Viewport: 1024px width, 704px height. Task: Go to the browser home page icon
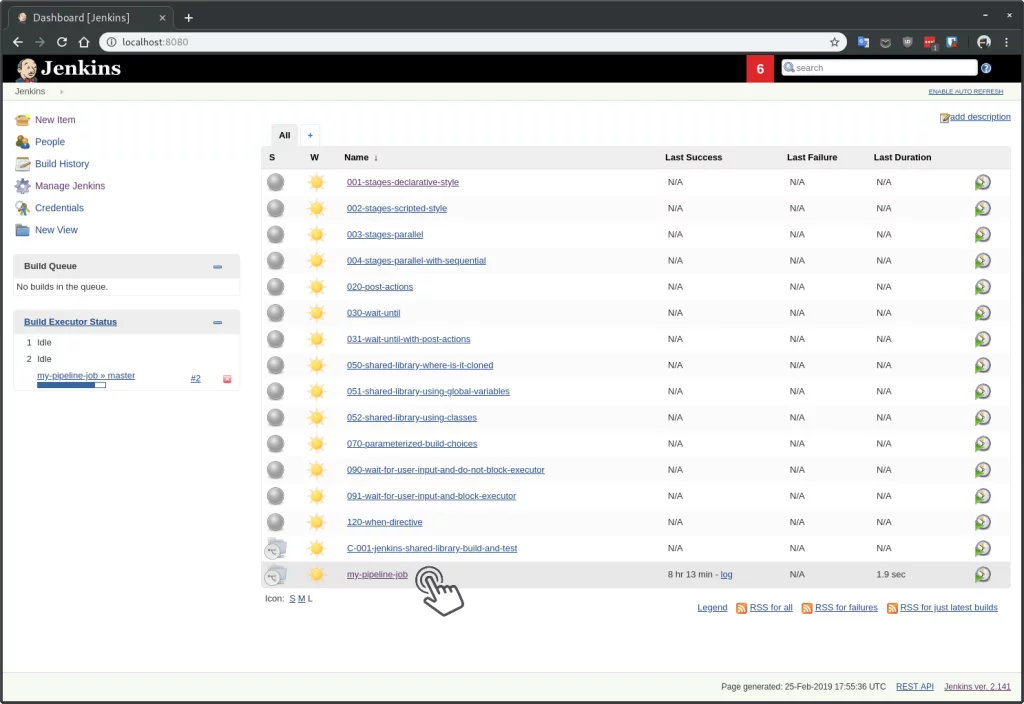click(84, 42)
